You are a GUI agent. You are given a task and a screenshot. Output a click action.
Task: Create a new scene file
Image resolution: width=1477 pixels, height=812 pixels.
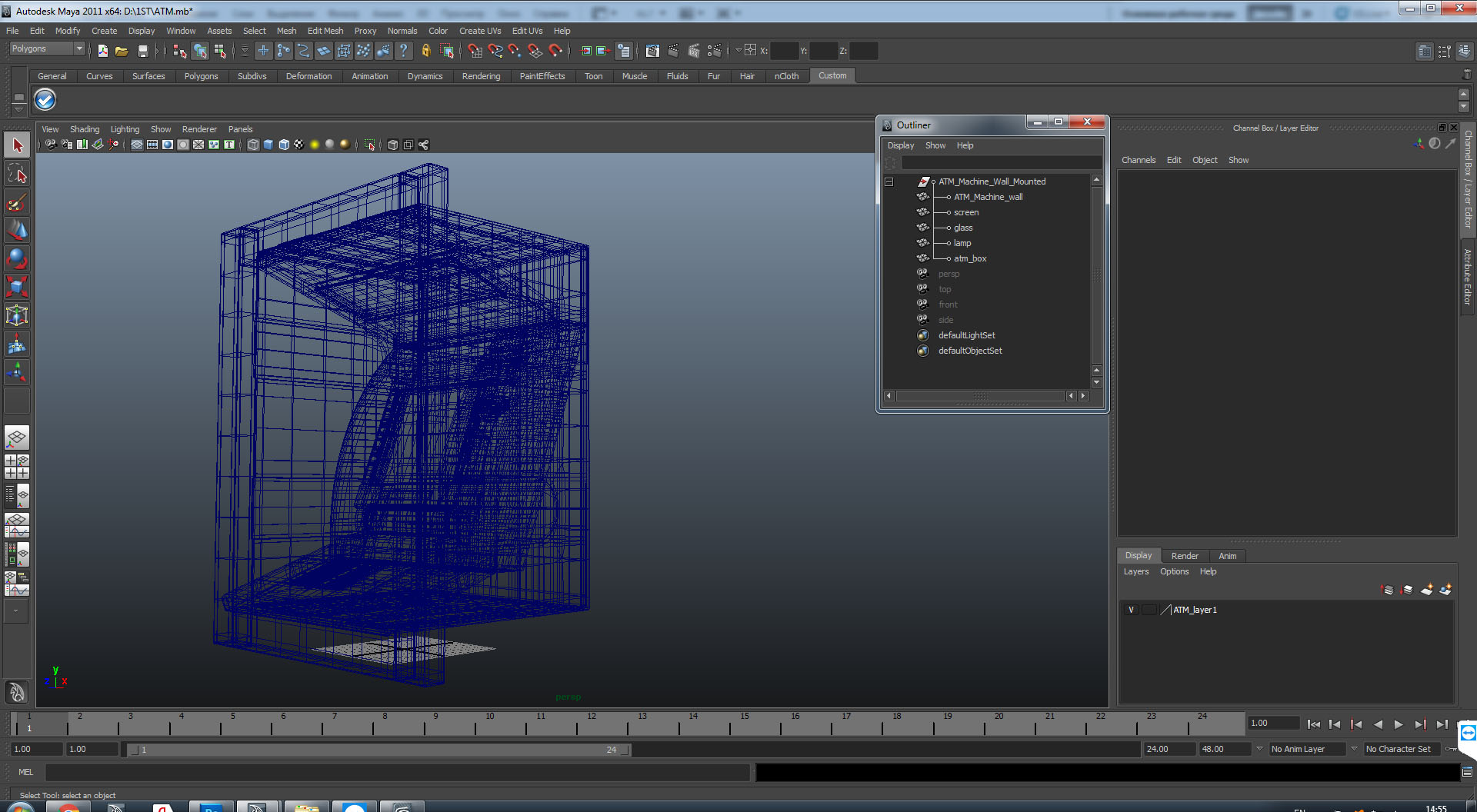pyautogui.click(x=102, y=51)
